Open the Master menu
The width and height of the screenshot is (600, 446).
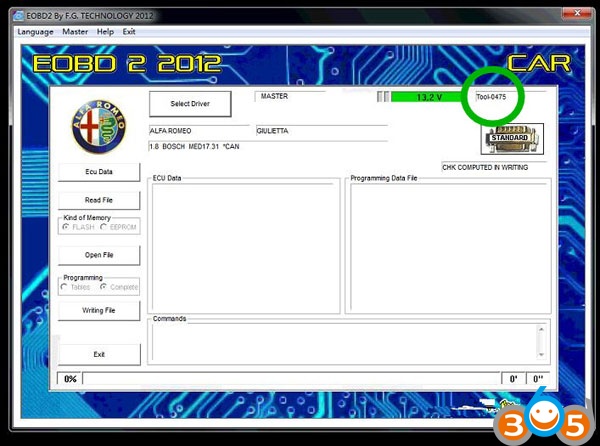(75, 32)
